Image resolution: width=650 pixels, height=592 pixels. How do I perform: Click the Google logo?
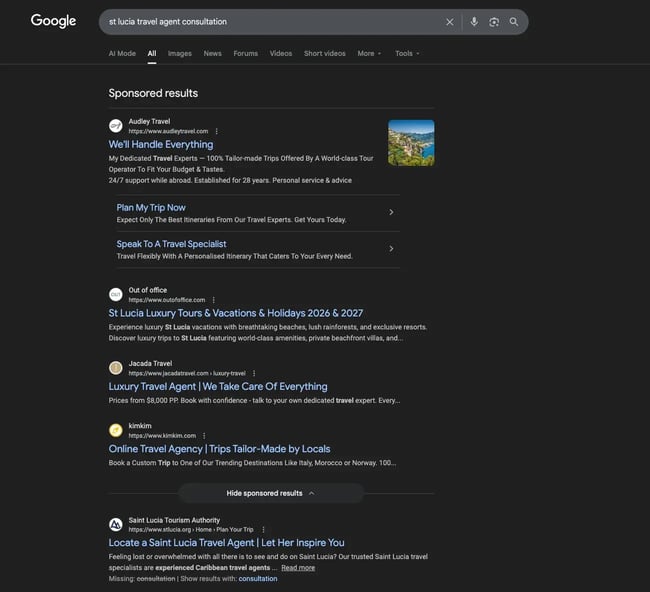tap(53, 21)
